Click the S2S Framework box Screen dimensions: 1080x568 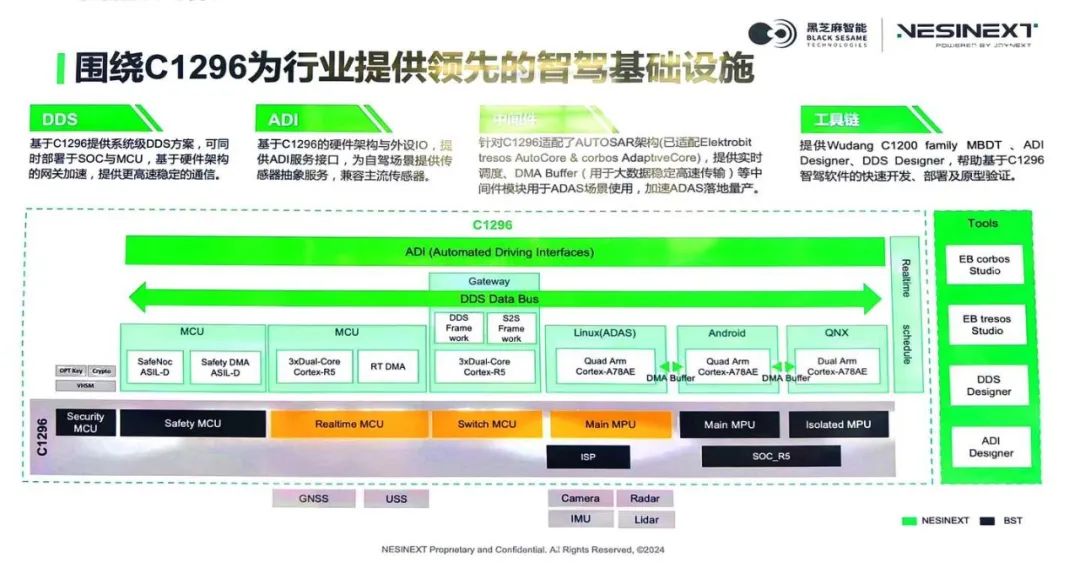(x=511, y=328)
